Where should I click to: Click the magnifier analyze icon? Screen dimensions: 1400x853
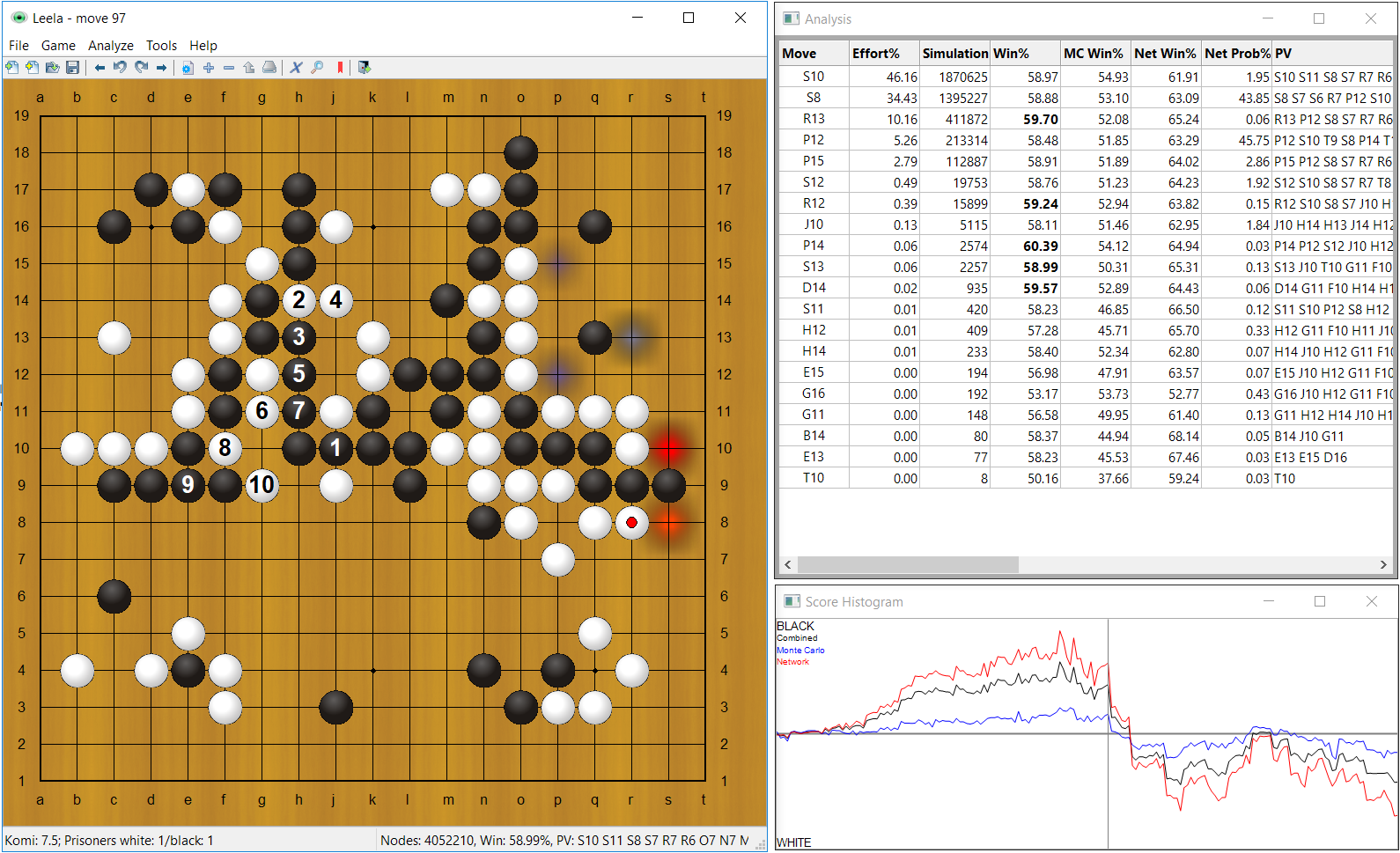click(317, 68)
